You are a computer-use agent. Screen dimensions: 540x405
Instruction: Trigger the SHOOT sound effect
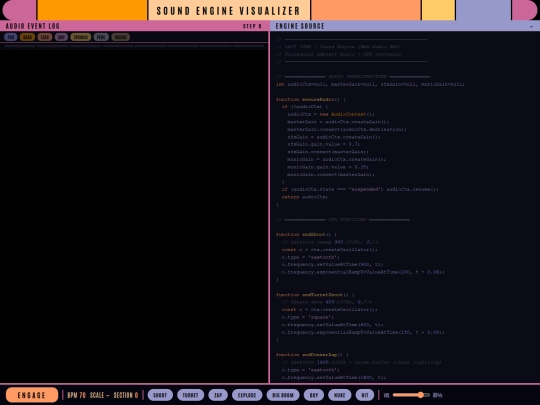(160, 395)
